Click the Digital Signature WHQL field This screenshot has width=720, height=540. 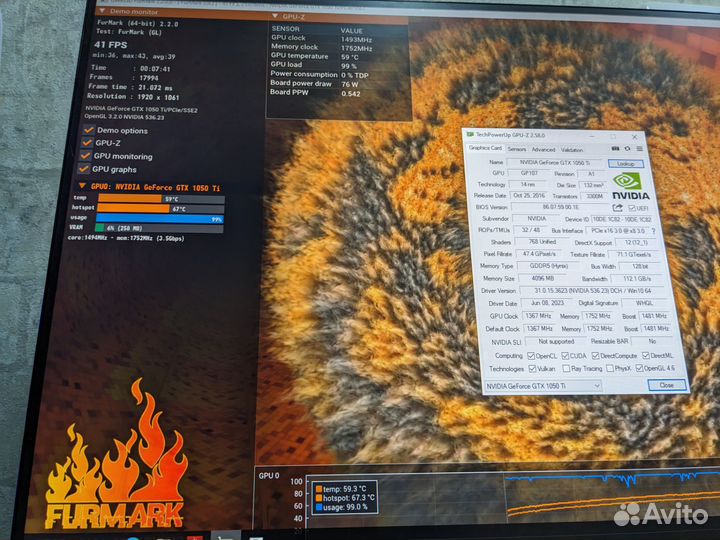tap(644, 303)
